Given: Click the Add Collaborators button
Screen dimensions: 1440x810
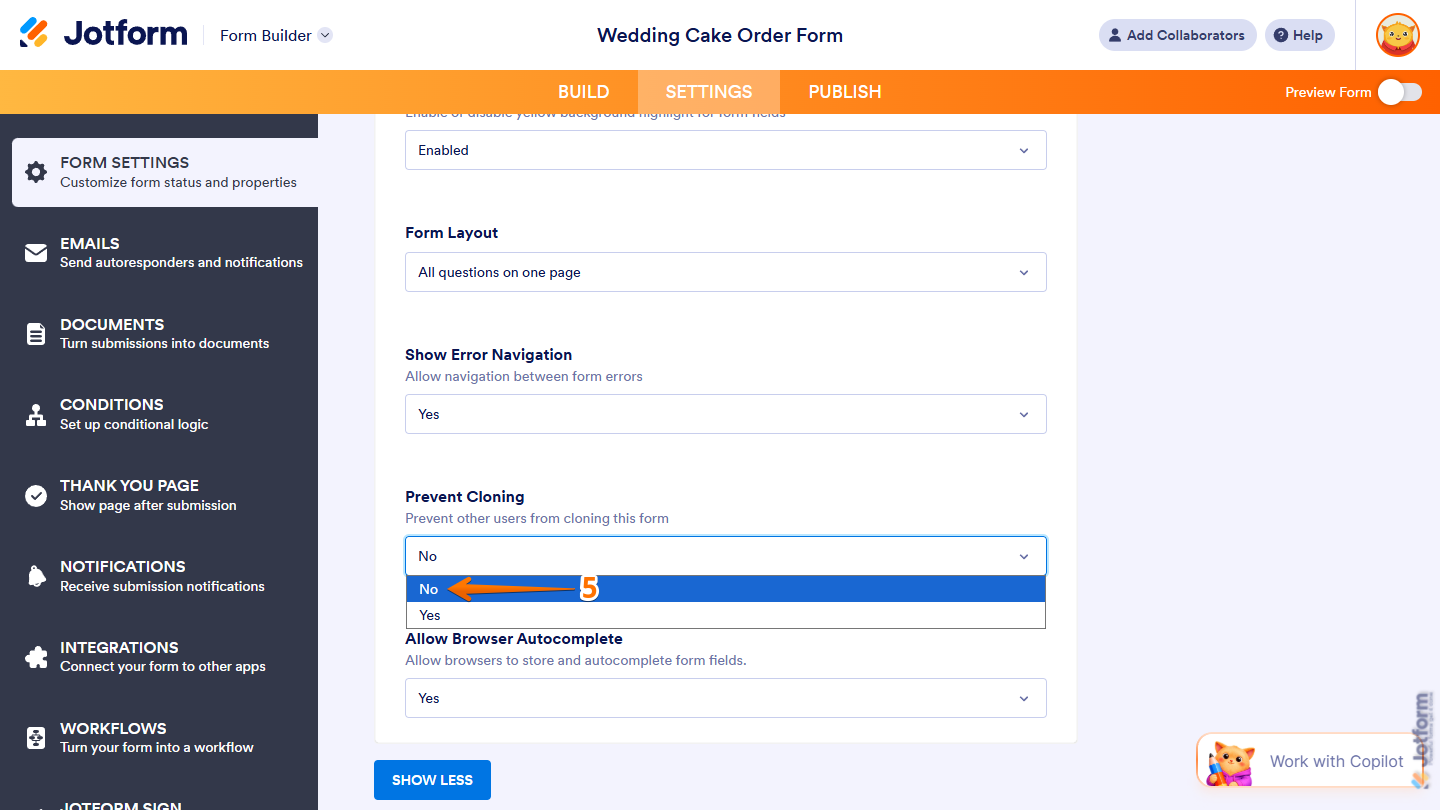Looking at the screenshot, I should (x=1177, y=35).
